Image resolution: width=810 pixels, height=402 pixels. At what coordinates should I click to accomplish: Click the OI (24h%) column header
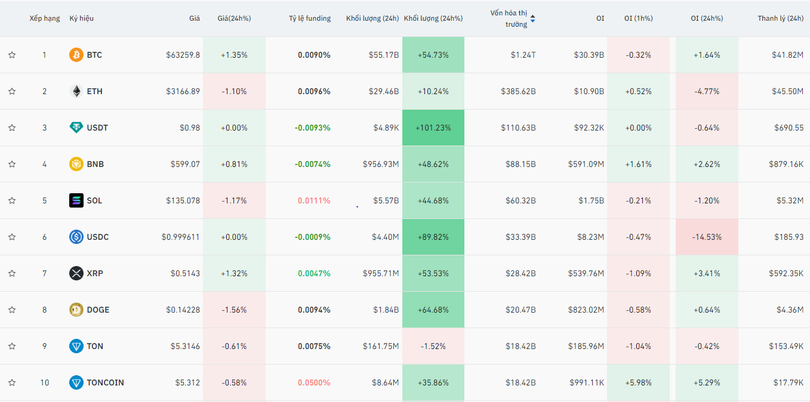coord(706,18)
